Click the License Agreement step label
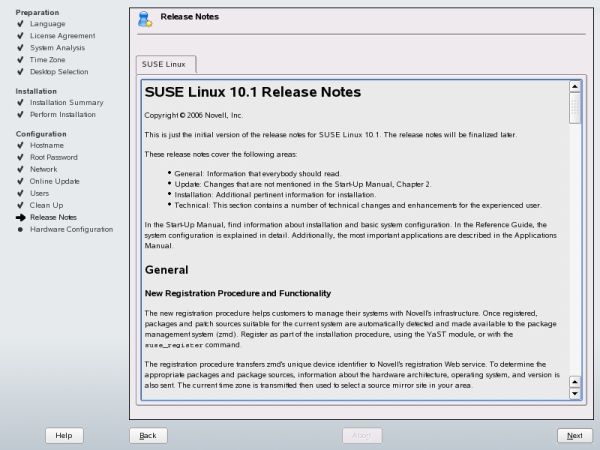The width and height of the screenshot is (600, 450). point(62,36)
